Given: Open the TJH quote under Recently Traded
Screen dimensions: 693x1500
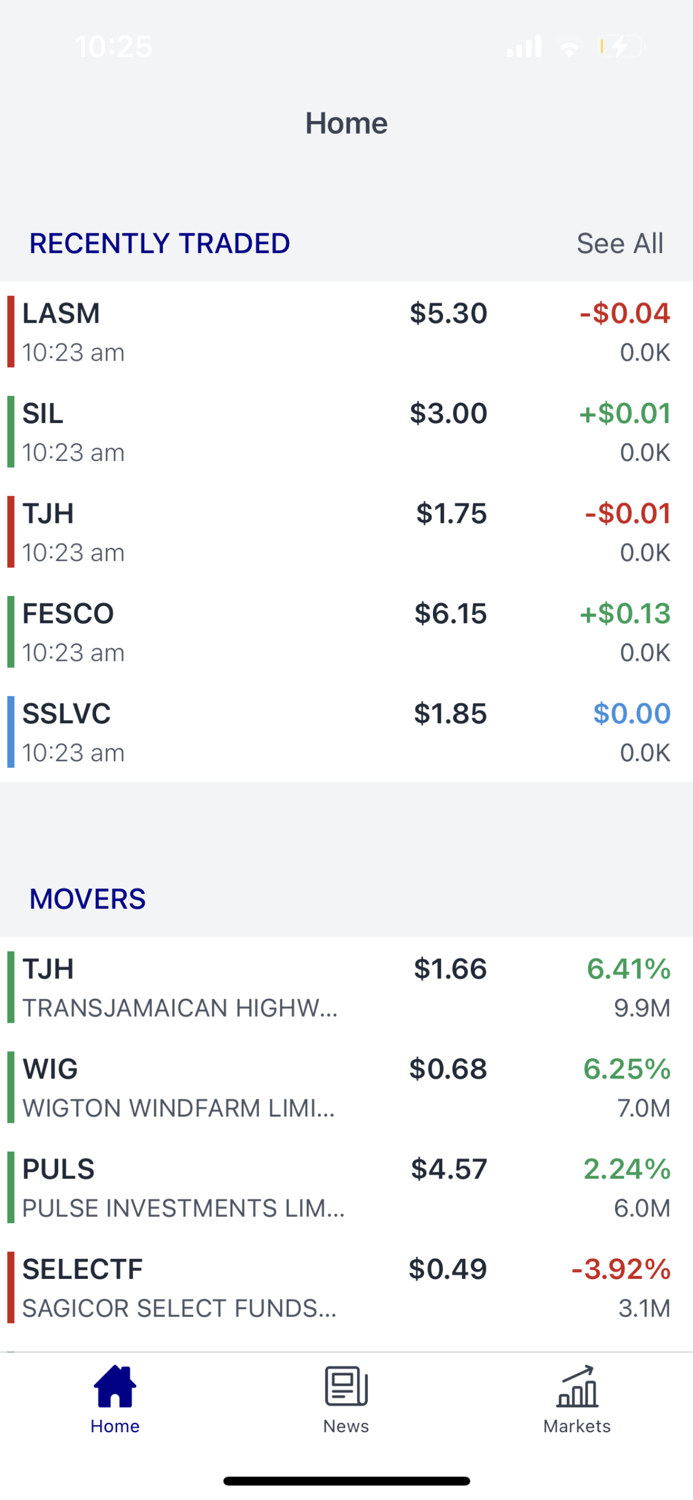Looking at the screenshot, I should 346,530.
